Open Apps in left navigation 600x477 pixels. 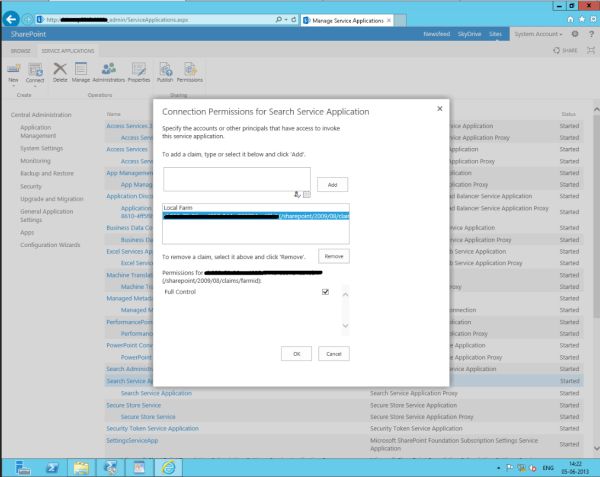coord(27,233)
